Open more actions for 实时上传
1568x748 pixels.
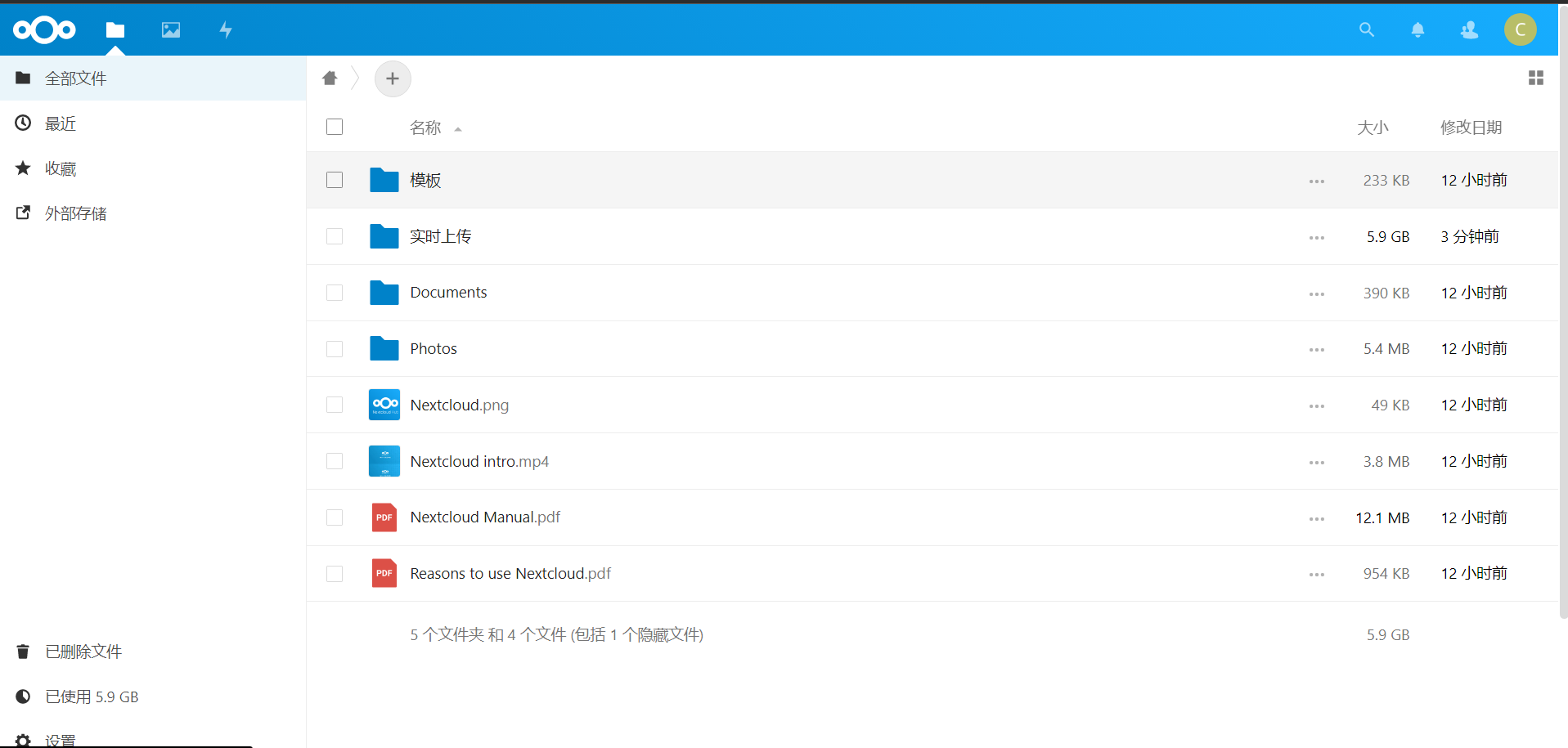(x=1316, y=238)
